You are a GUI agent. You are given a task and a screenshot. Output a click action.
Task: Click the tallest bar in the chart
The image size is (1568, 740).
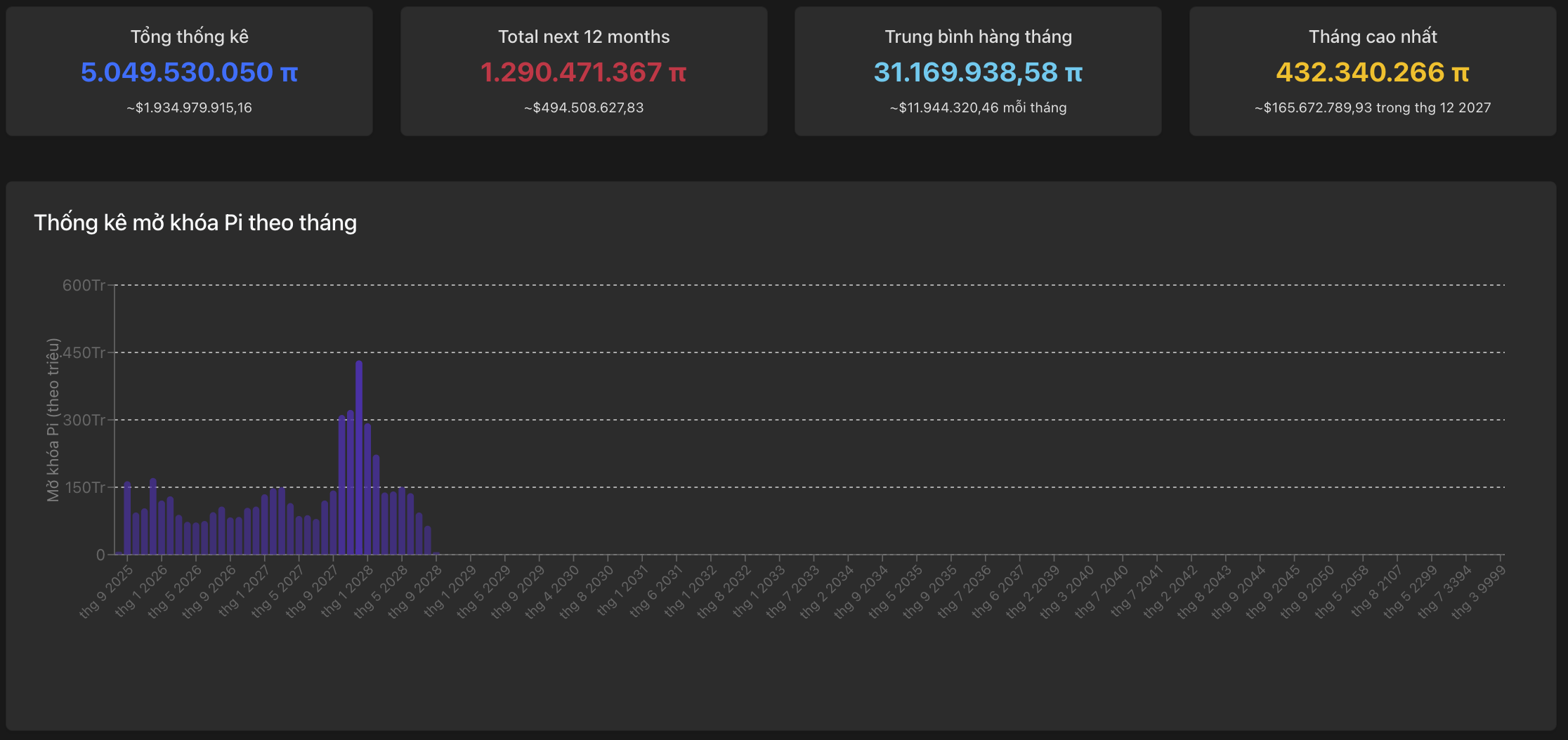(359, 458)
